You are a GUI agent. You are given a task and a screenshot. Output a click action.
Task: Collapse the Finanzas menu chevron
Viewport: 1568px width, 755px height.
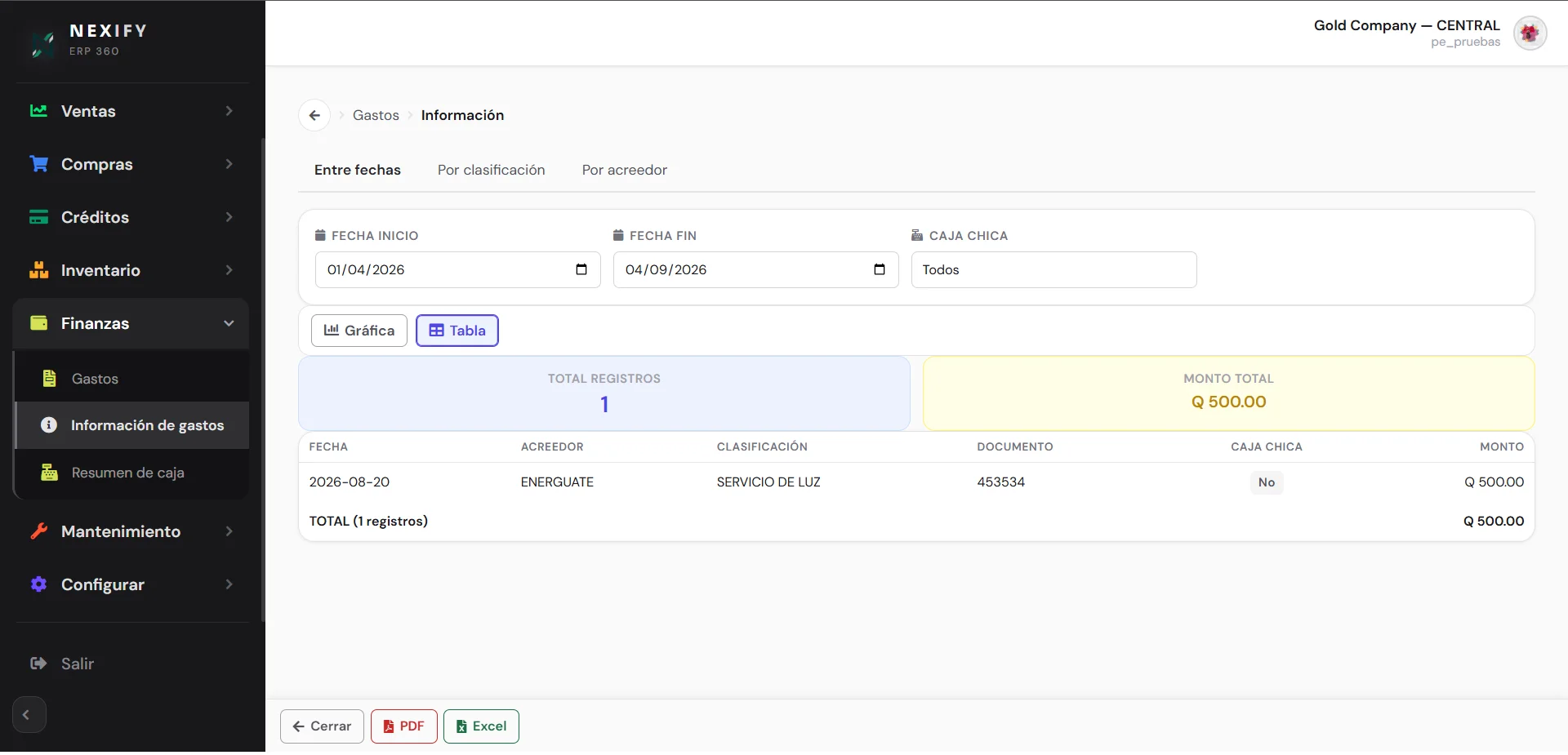pos(229,323)
